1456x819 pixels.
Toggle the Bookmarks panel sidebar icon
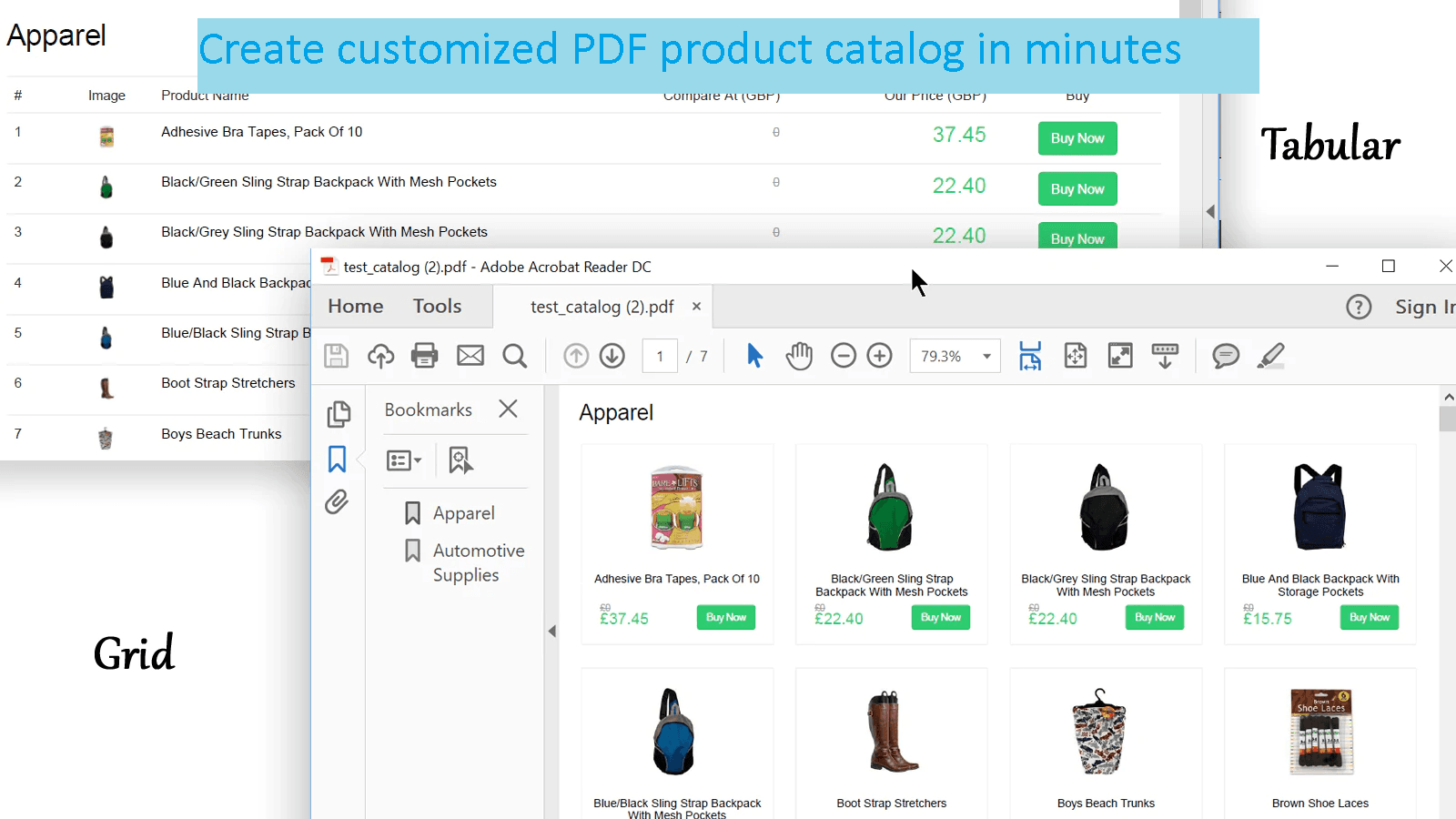click(337, 460)
